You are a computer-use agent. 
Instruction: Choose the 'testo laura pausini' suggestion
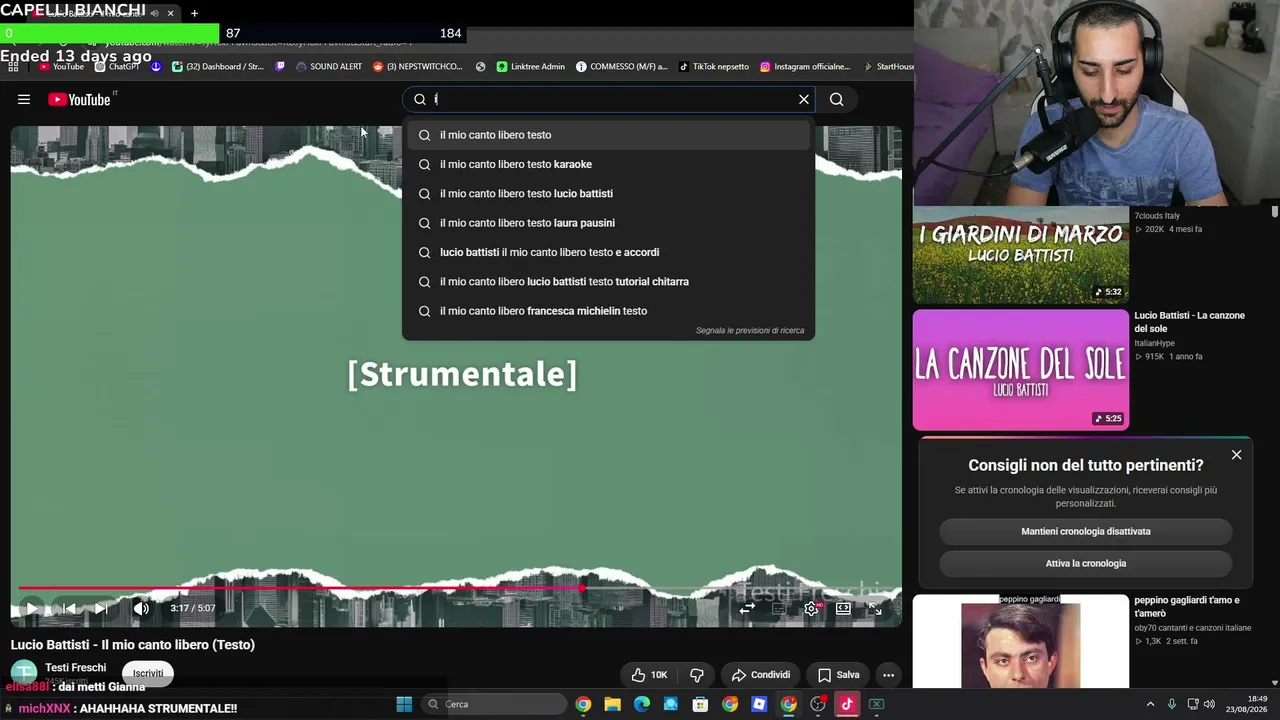[x=608, y=223]
